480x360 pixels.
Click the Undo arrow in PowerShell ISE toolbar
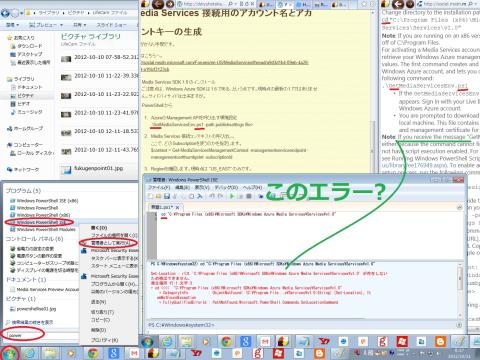tap(212, 196)
